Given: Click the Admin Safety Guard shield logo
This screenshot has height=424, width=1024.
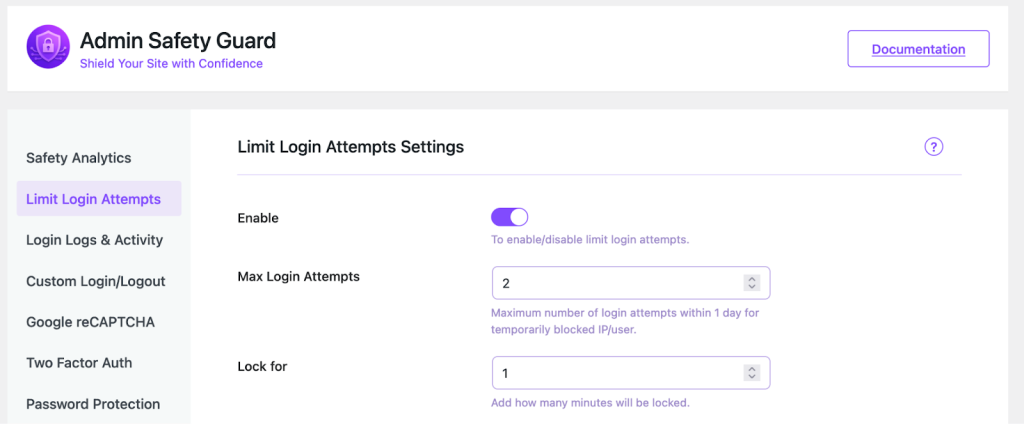Looking at the screenshot, I should pos(47,48).
